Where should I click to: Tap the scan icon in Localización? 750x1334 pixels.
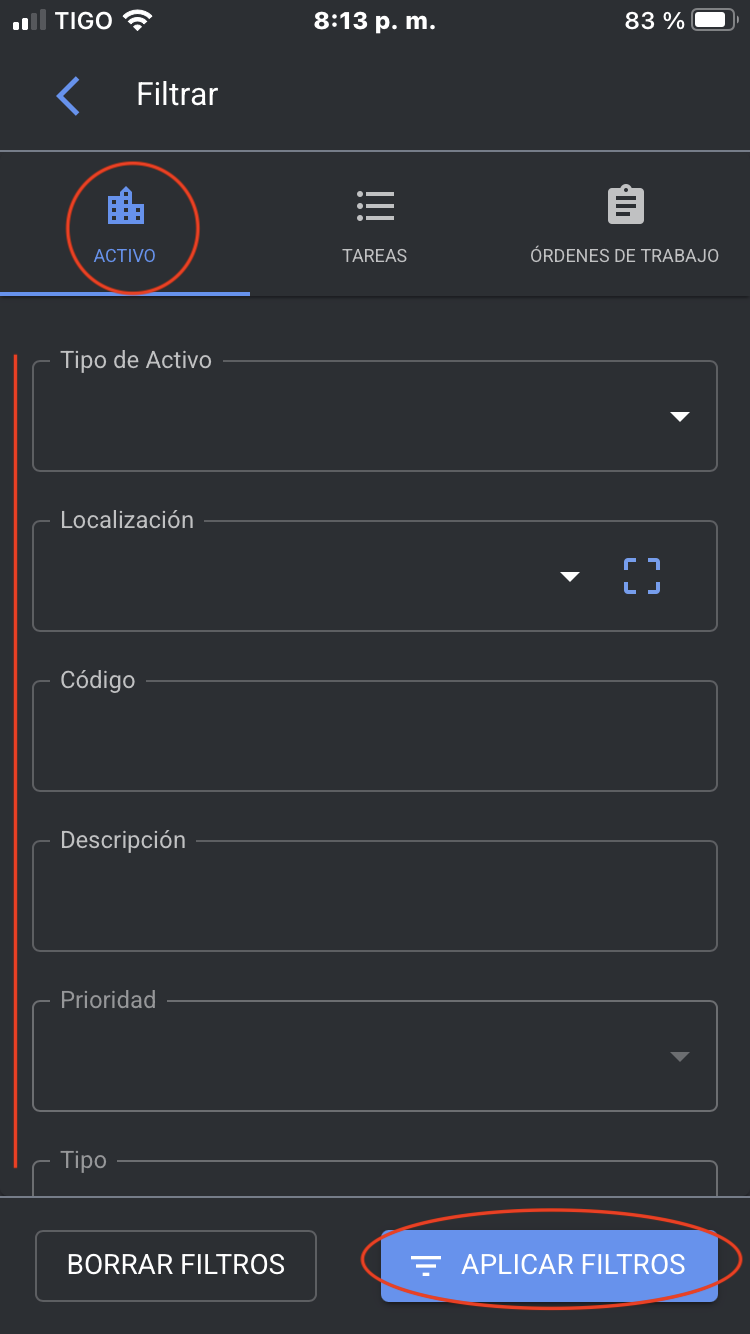[642, 576]
